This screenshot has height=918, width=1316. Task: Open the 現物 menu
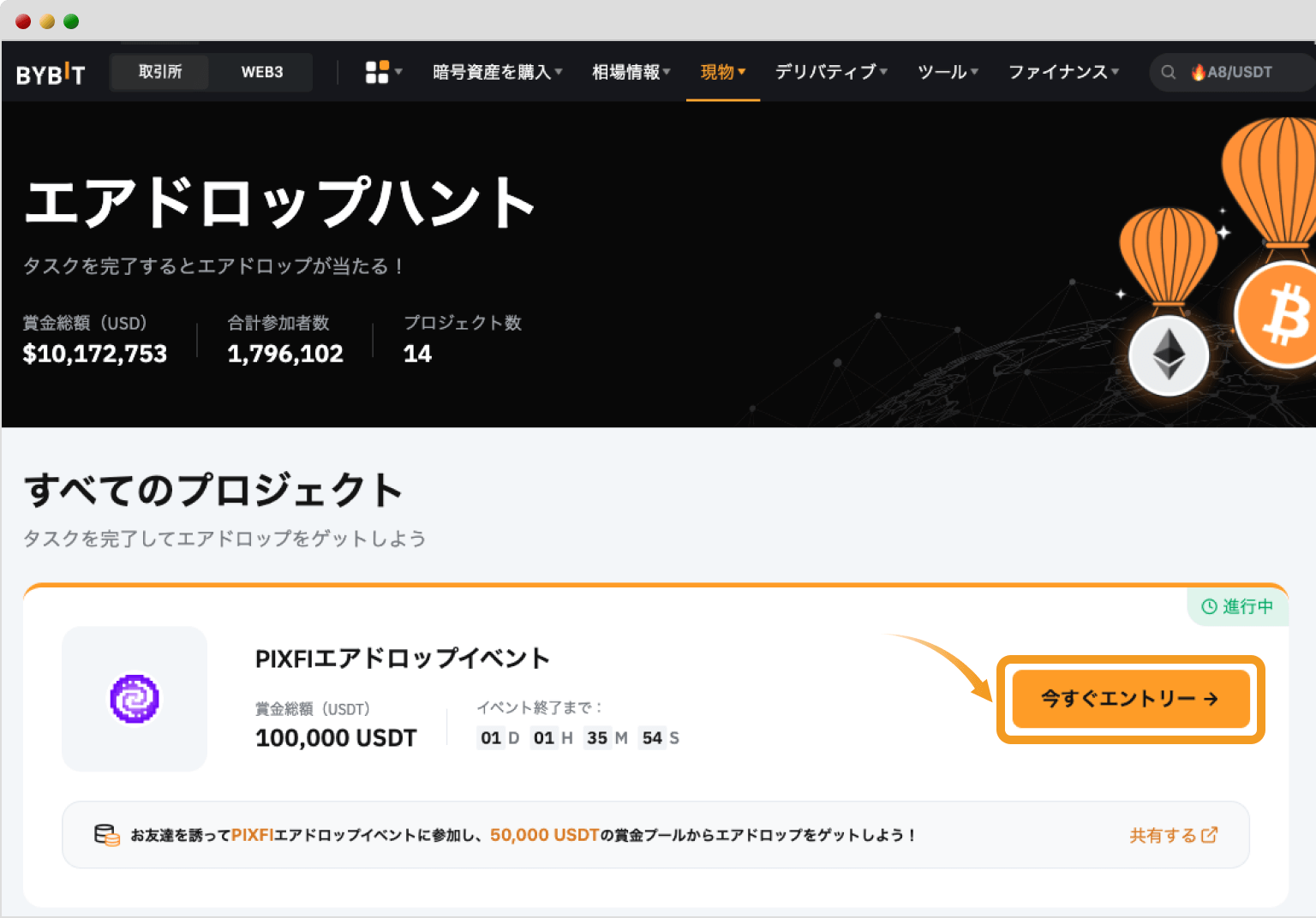click(723, 72)
